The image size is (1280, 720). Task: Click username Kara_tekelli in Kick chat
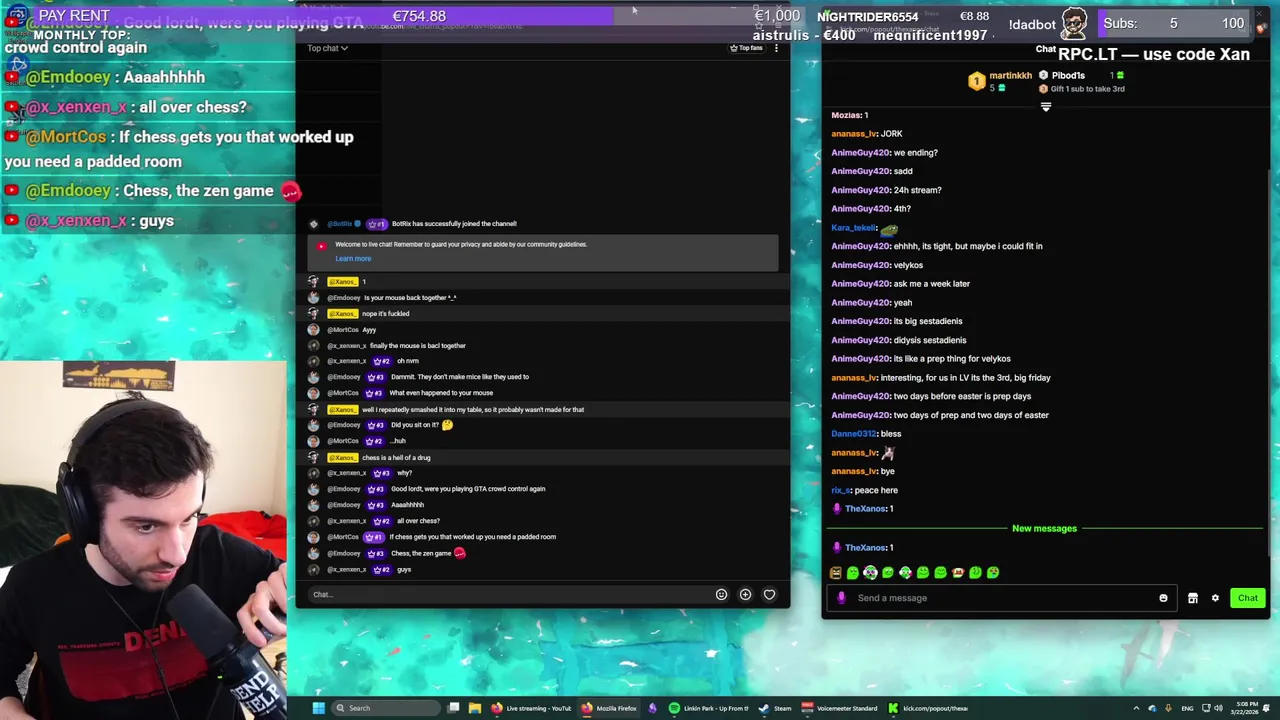(853, 227)
